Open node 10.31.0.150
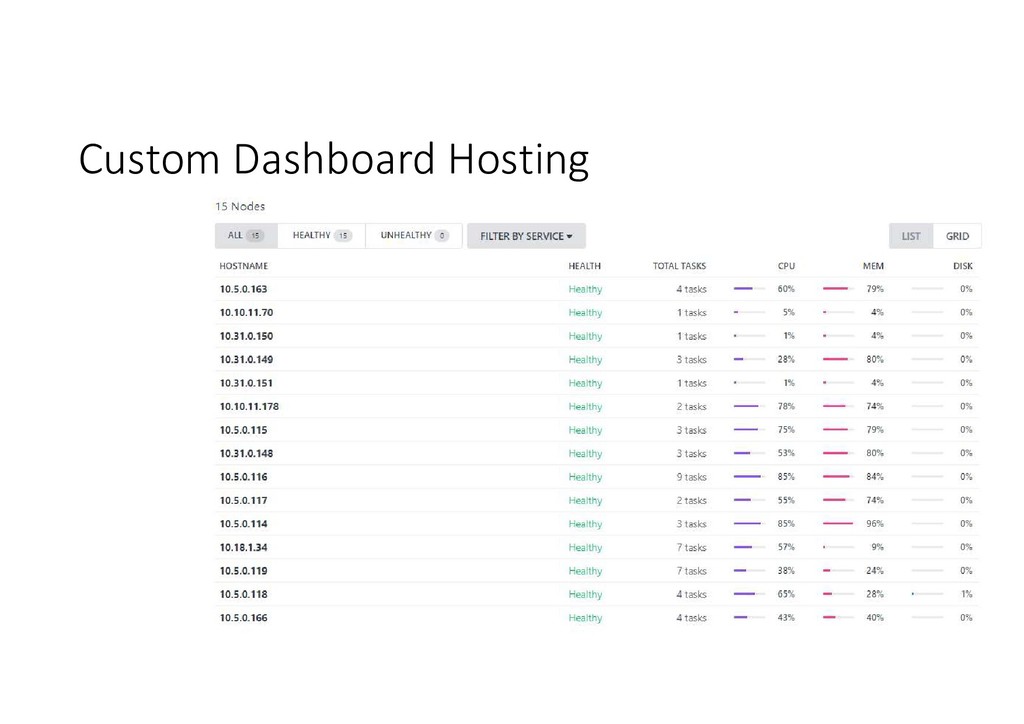The image size is (1024, 724). point(246,336)
